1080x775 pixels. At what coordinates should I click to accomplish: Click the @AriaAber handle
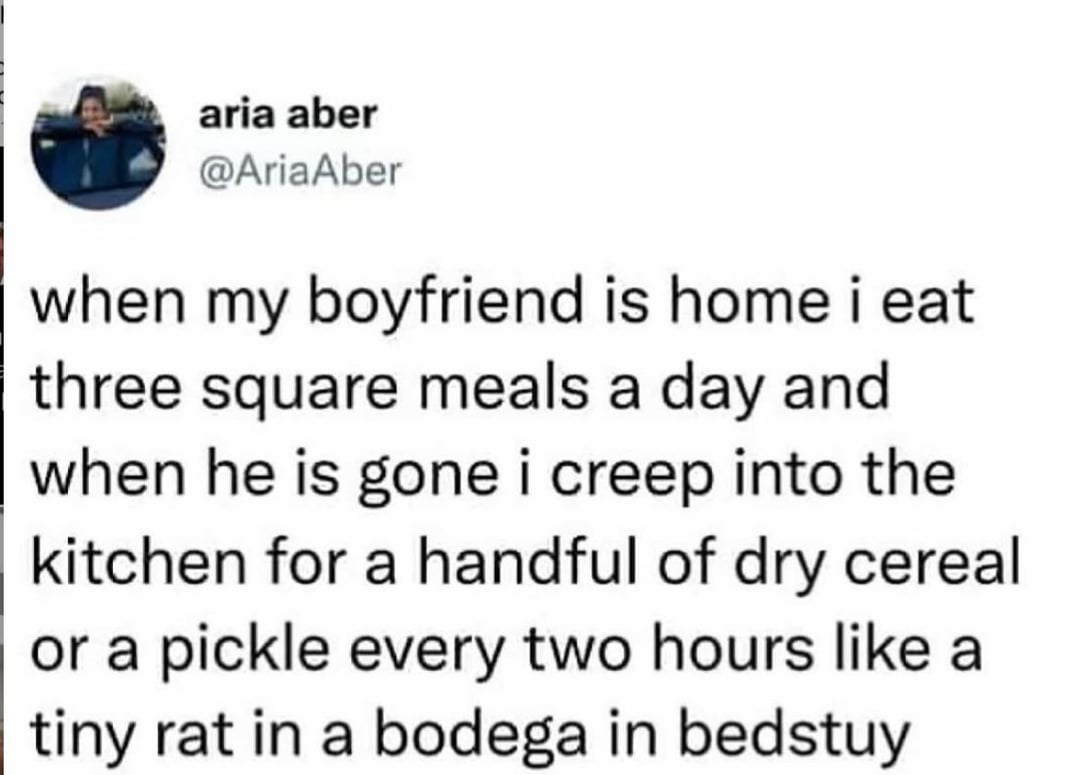[x=298, y=173]
